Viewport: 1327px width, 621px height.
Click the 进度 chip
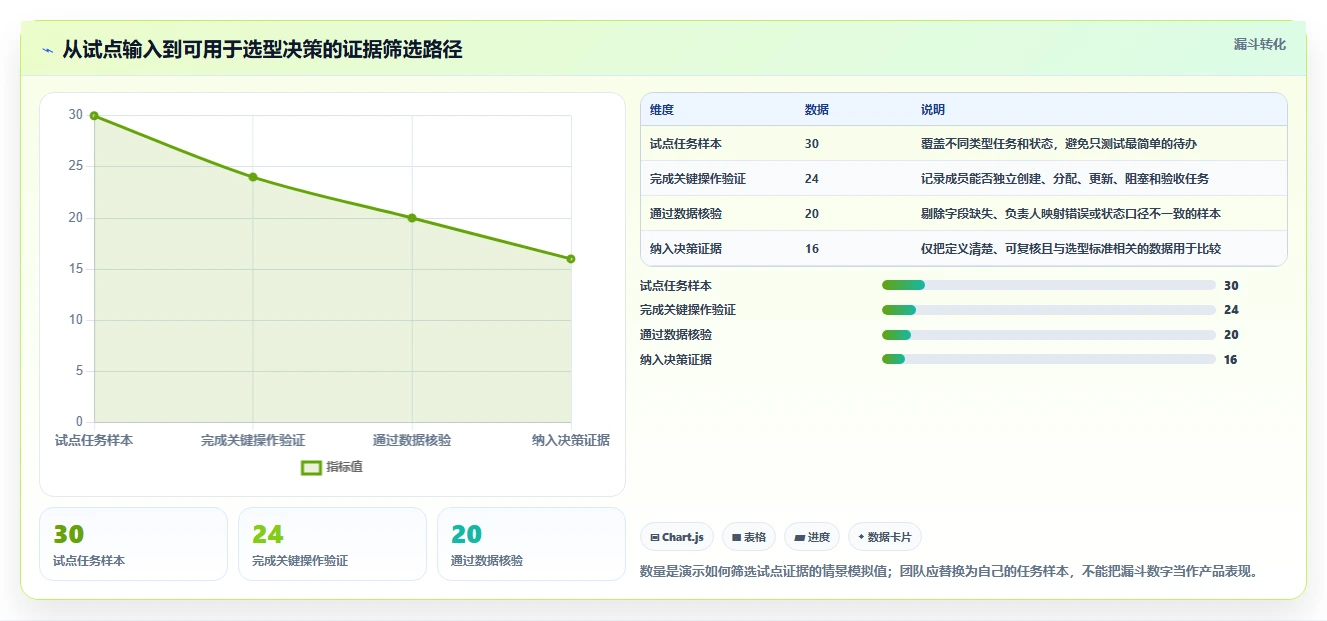(812, 537)
